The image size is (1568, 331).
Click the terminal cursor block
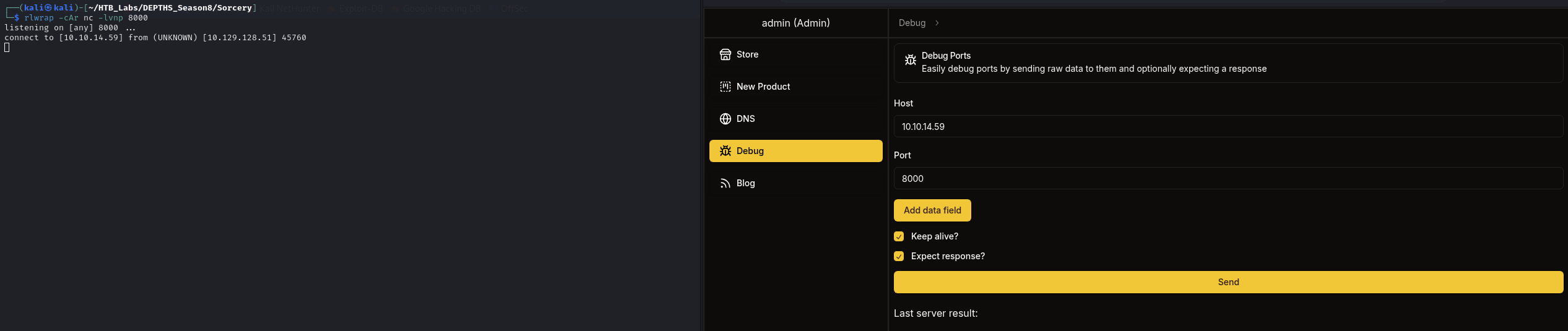tap(7, 48)
